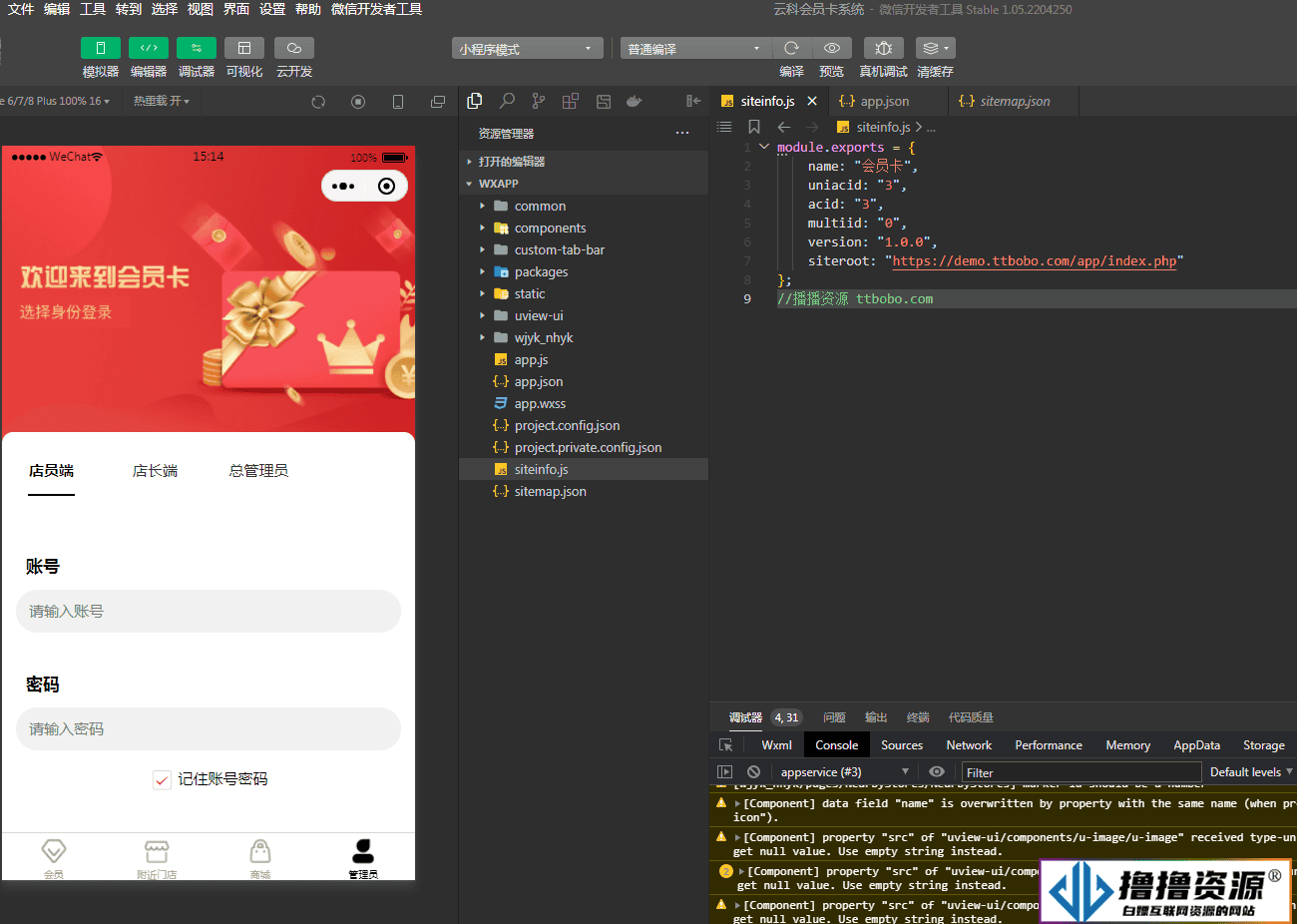The width and height of the screenshot is (1297, 924).
Task: Expand the packages folder
Action: click(x=584, y=271)
